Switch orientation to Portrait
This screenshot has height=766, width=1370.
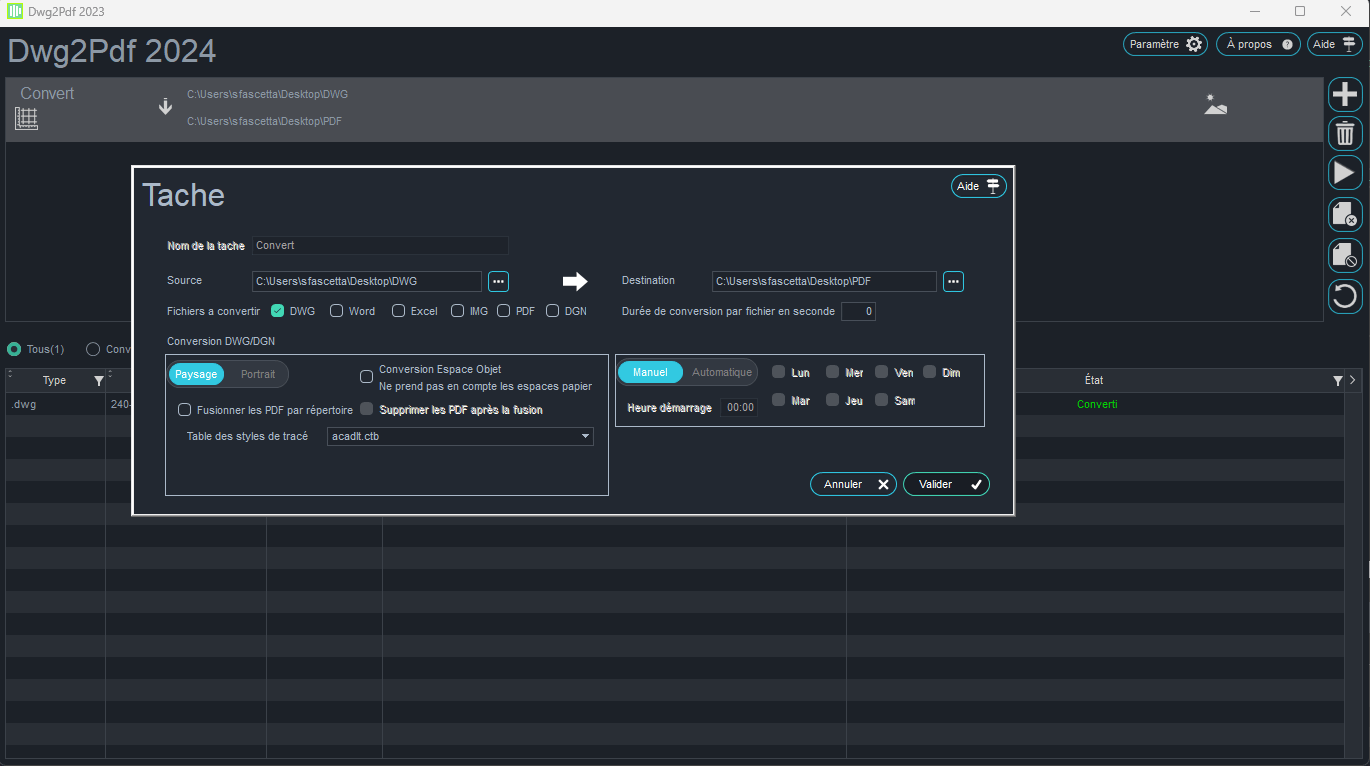pyautogui.click(x=258, y=373)
